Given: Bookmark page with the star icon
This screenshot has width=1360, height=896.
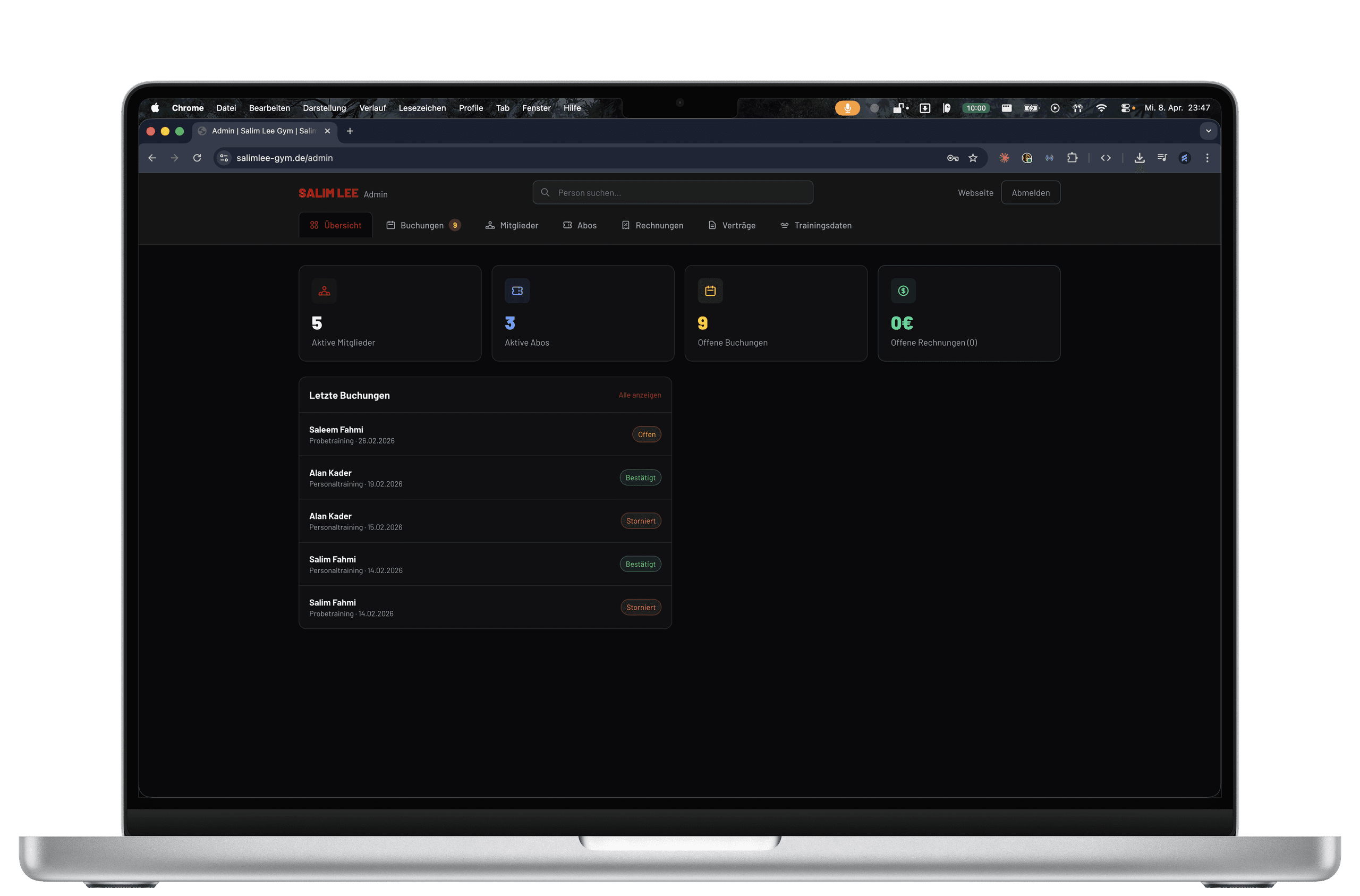Looking at the screenshot, I should (x=973, y=158).
